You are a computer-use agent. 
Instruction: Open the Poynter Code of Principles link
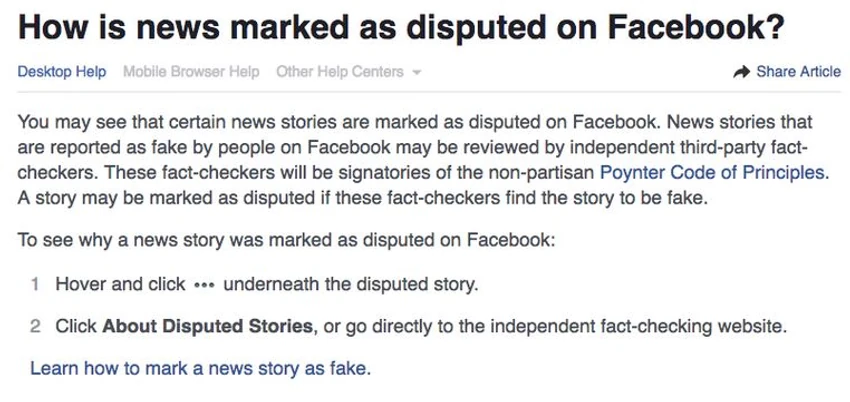click(x=714, y=173)
